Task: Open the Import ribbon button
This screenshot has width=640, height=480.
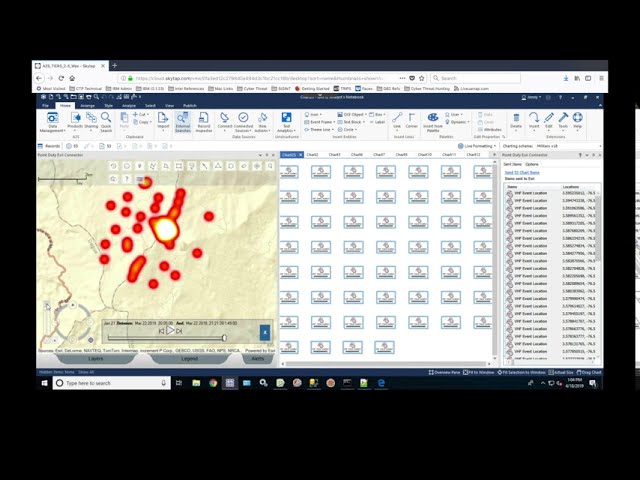Action: [x=163, y=121]
